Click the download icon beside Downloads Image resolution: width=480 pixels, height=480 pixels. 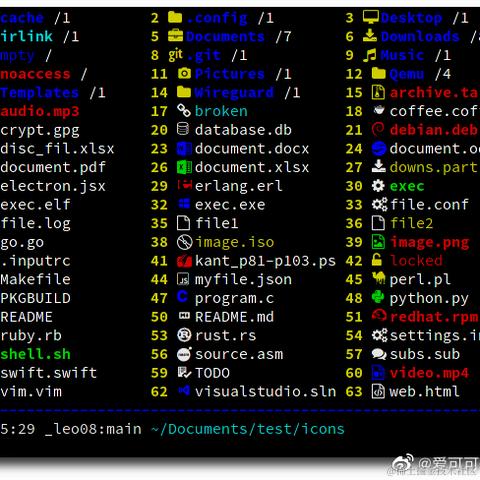pos(370,35)
